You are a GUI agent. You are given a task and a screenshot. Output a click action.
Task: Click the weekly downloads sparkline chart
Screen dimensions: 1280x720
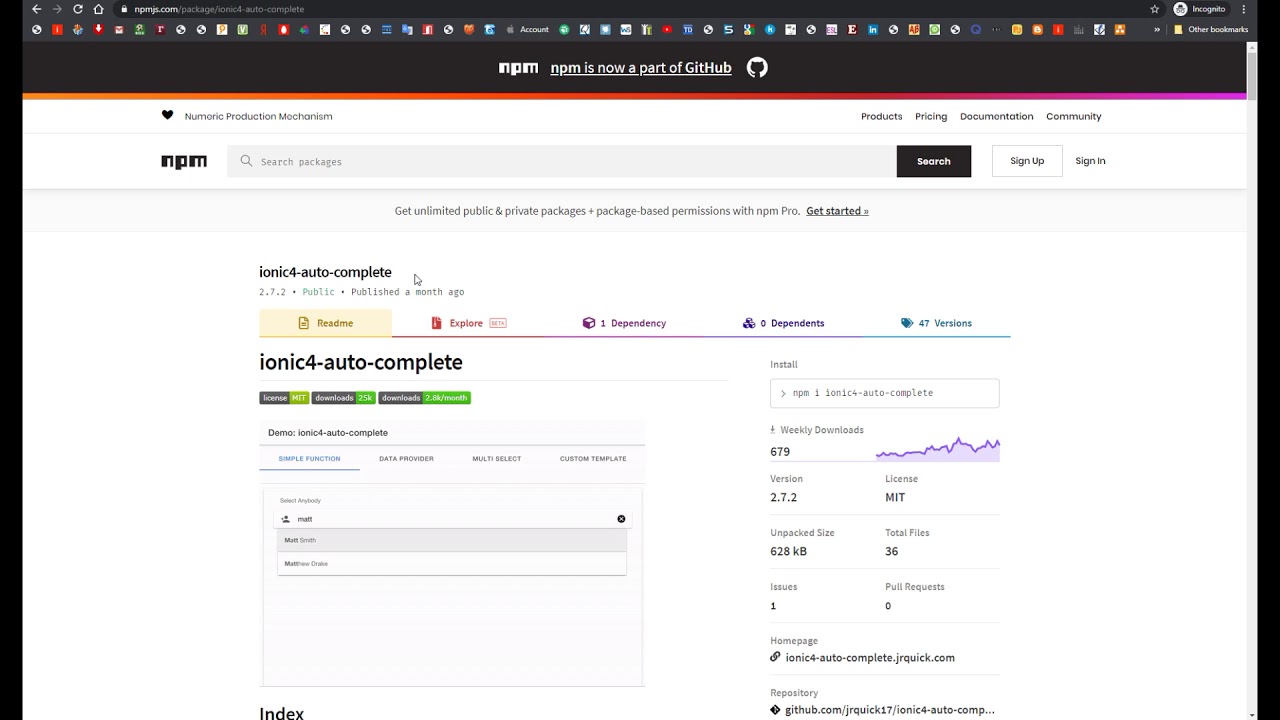pos(938,448)
